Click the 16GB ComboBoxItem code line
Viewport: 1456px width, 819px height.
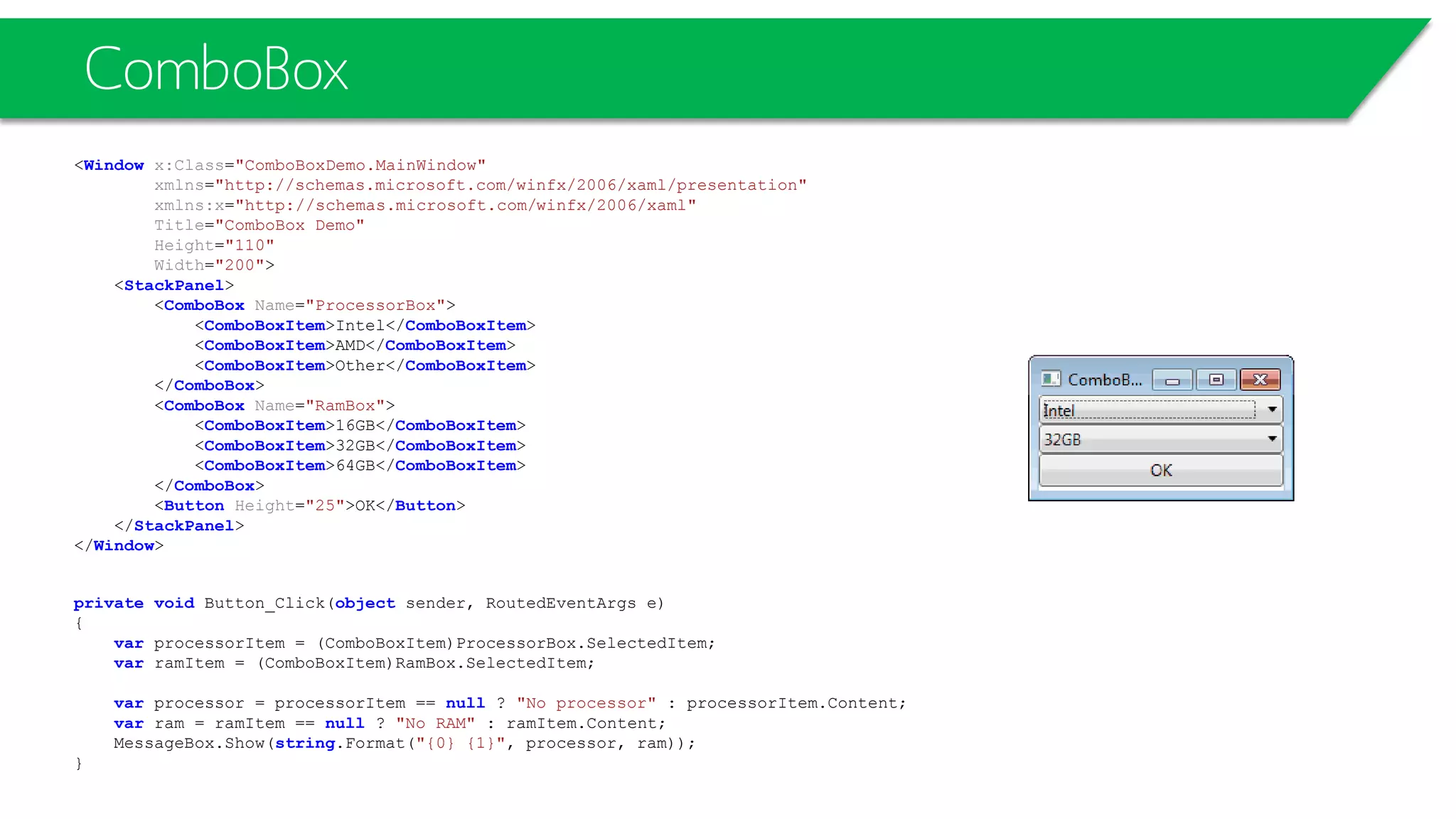pos(360,425)
